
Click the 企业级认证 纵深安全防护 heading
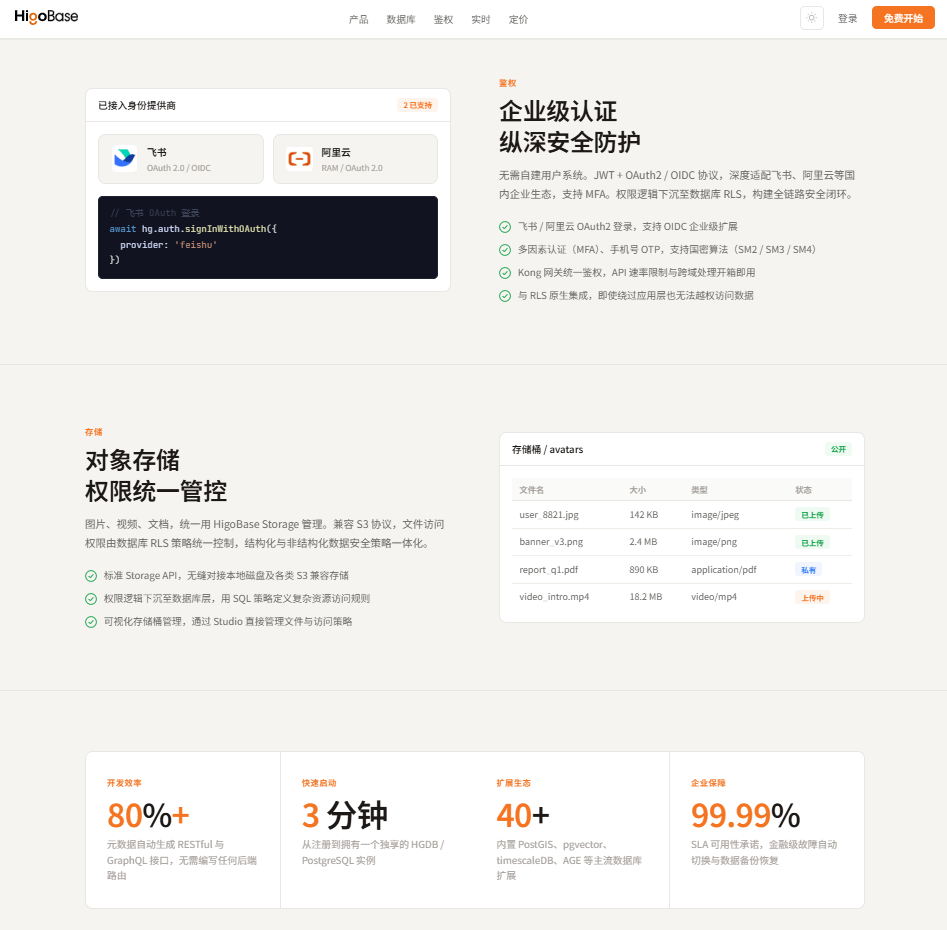pyautogui.click(x=570, y=127)
